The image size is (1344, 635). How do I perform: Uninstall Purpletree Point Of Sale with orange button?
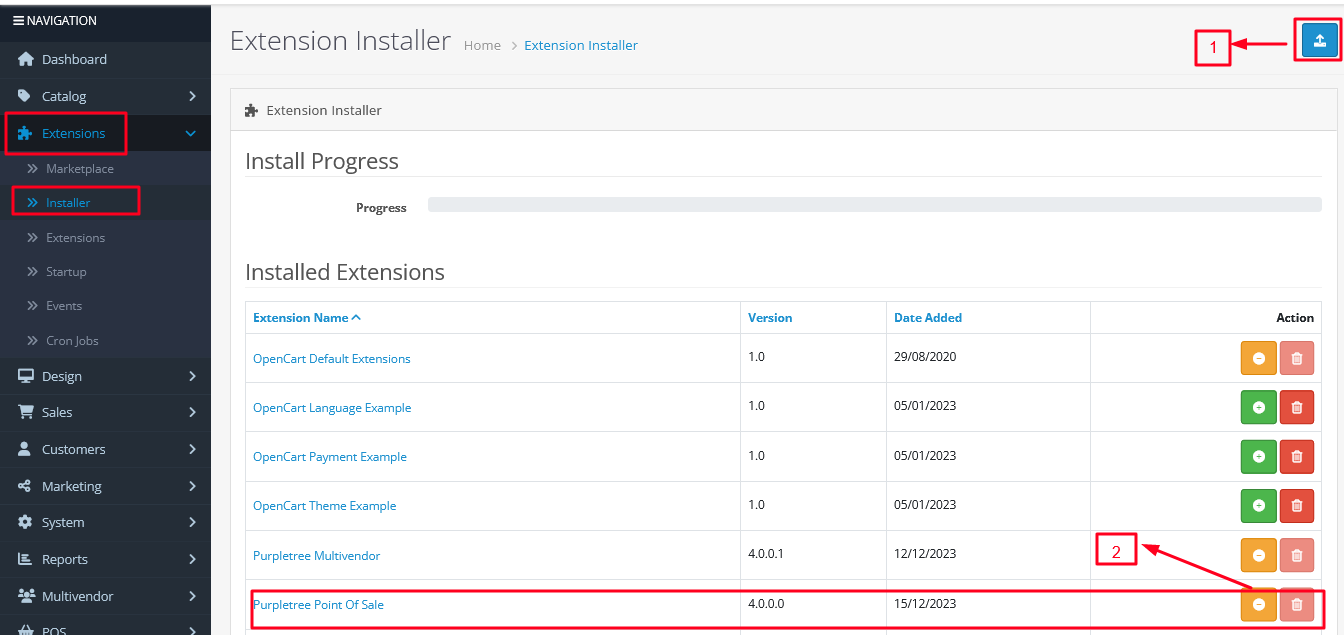(x=1259, y=604)
